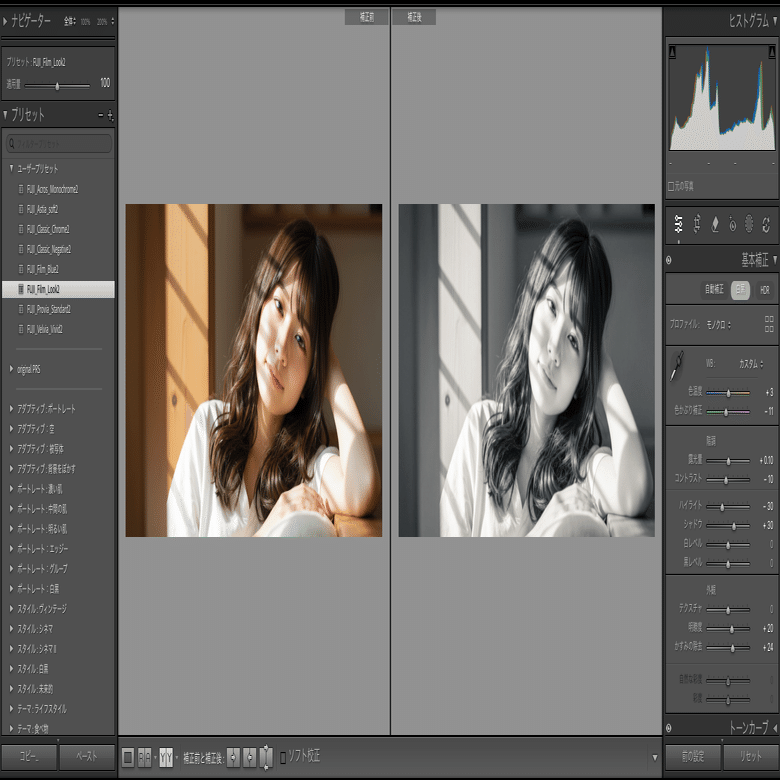The image size is (780, 780).
Task: Toggle the 基本補正 panel on/off switch
Action: (x=669, y=260)
